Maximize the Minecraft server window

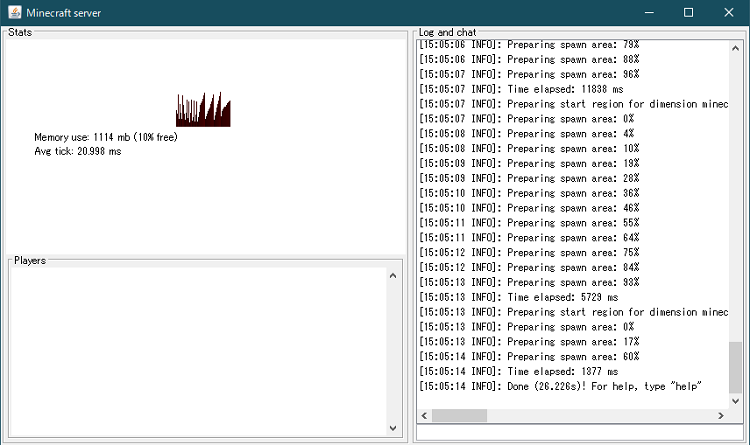coord(688,13)
